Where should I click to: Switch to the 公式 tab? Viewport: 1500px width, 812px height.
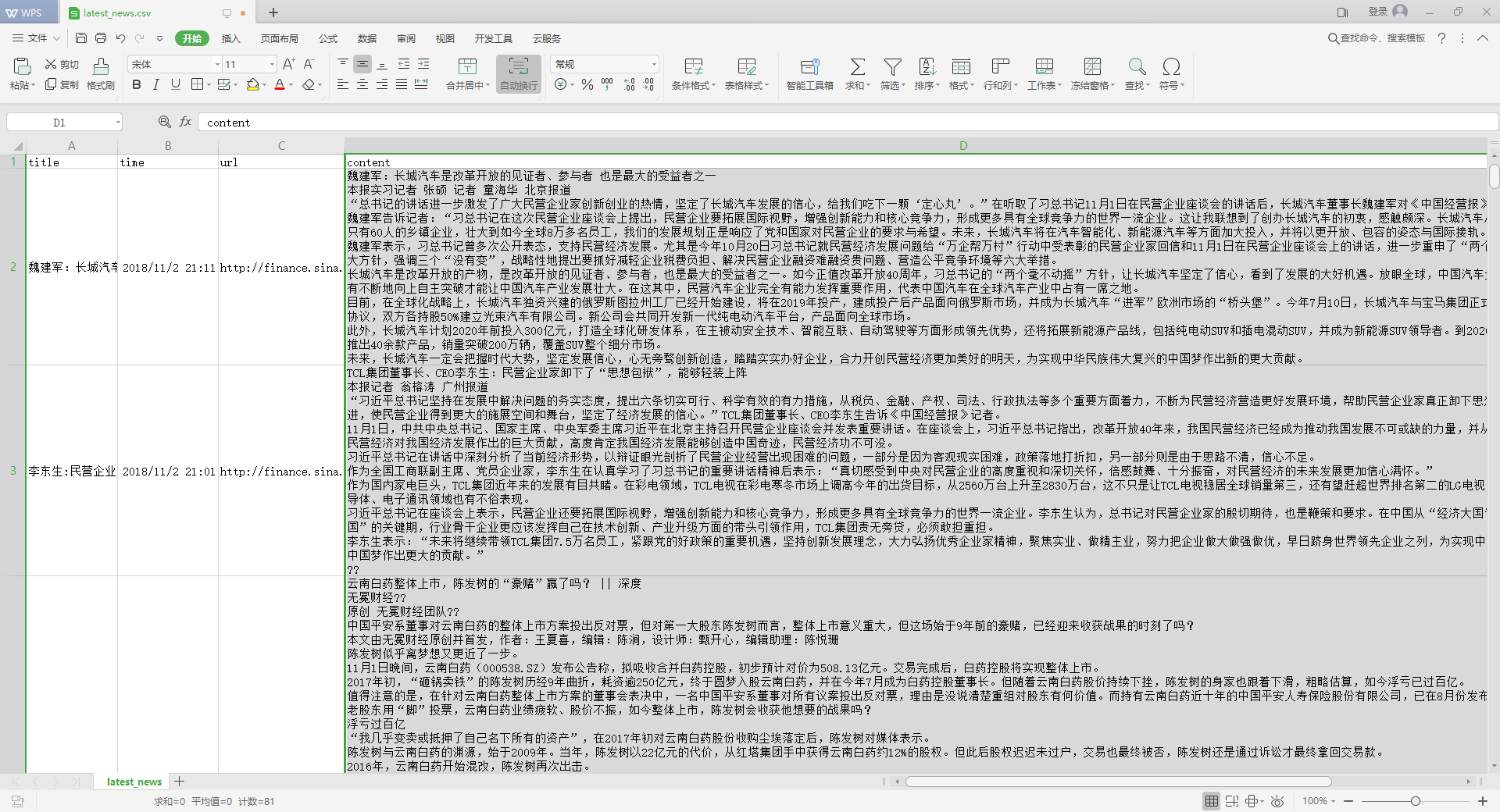327,38
